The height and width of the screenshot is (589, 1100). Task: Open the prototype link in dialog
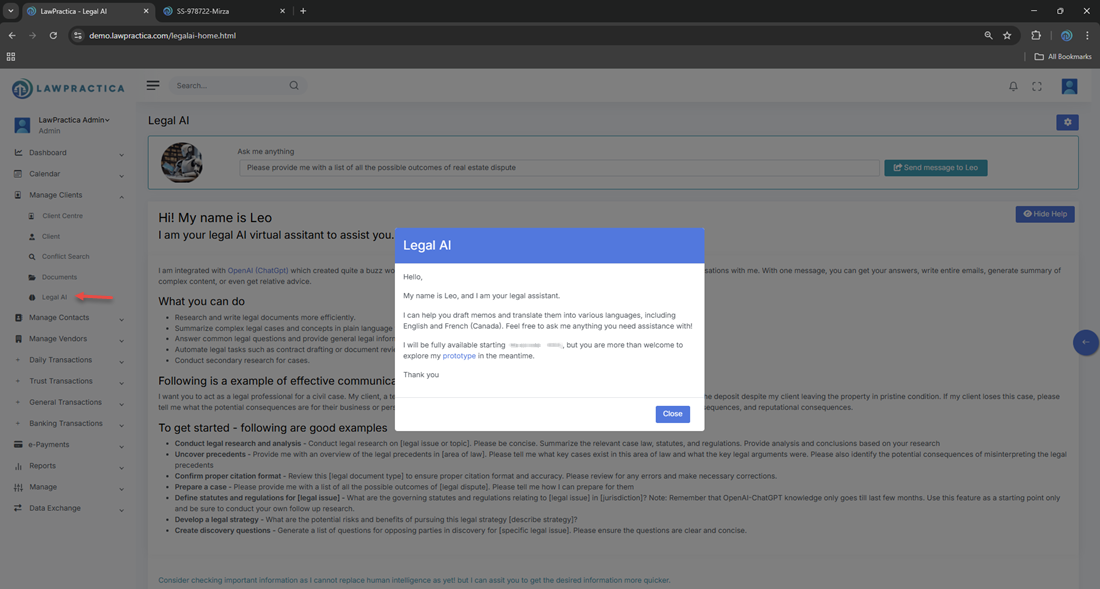459,356
